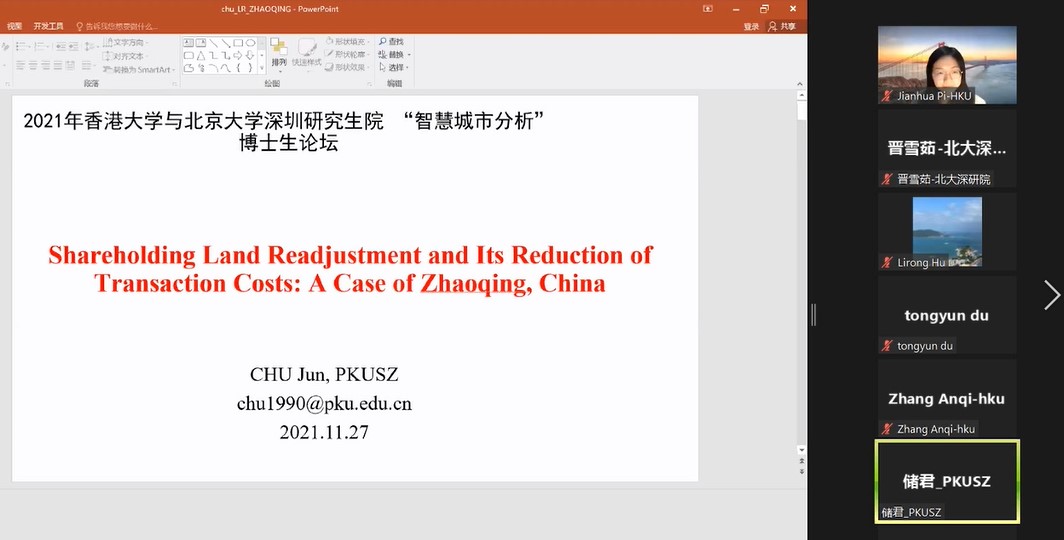
Task: Show next page of meeting participants
Action: tap(1052, 295)
